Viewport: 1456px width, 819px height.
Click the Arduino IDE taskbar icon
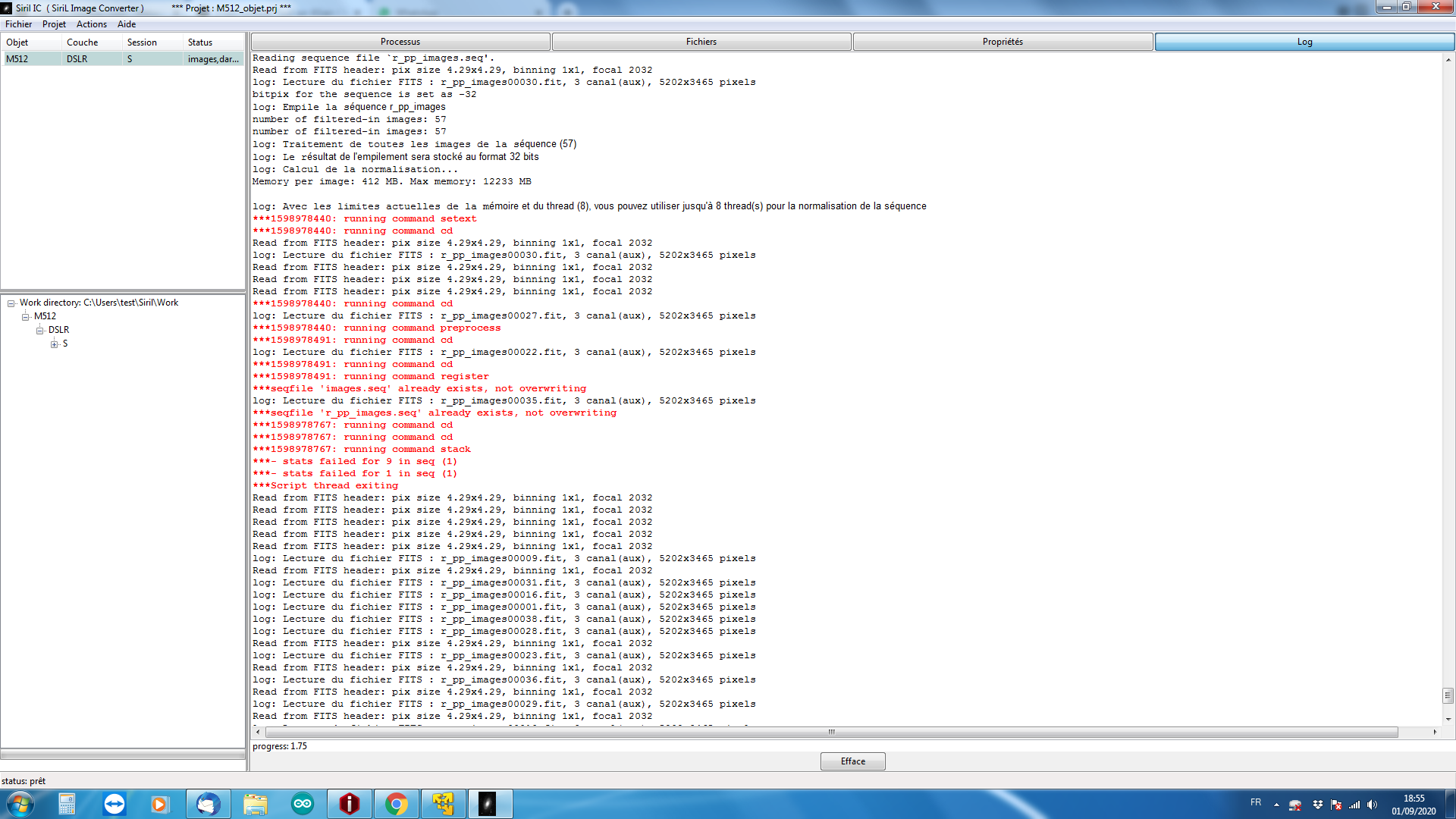(303, 804)
